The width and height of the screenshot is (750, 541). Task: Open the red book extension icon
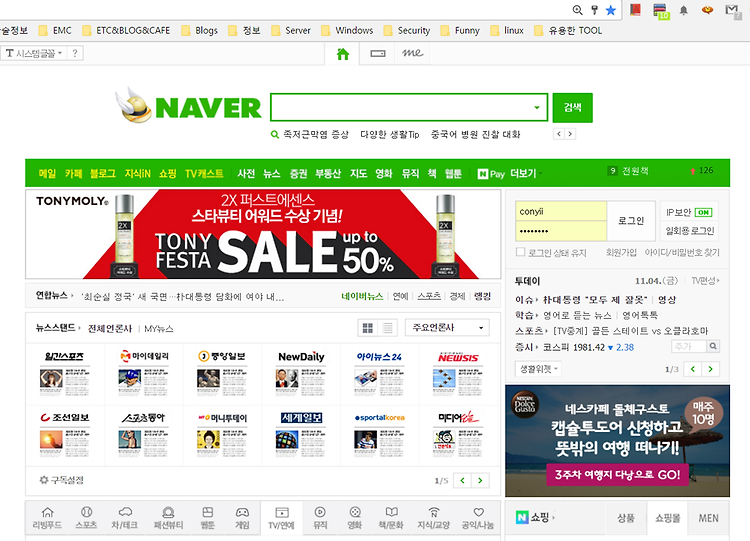(635, 10)
